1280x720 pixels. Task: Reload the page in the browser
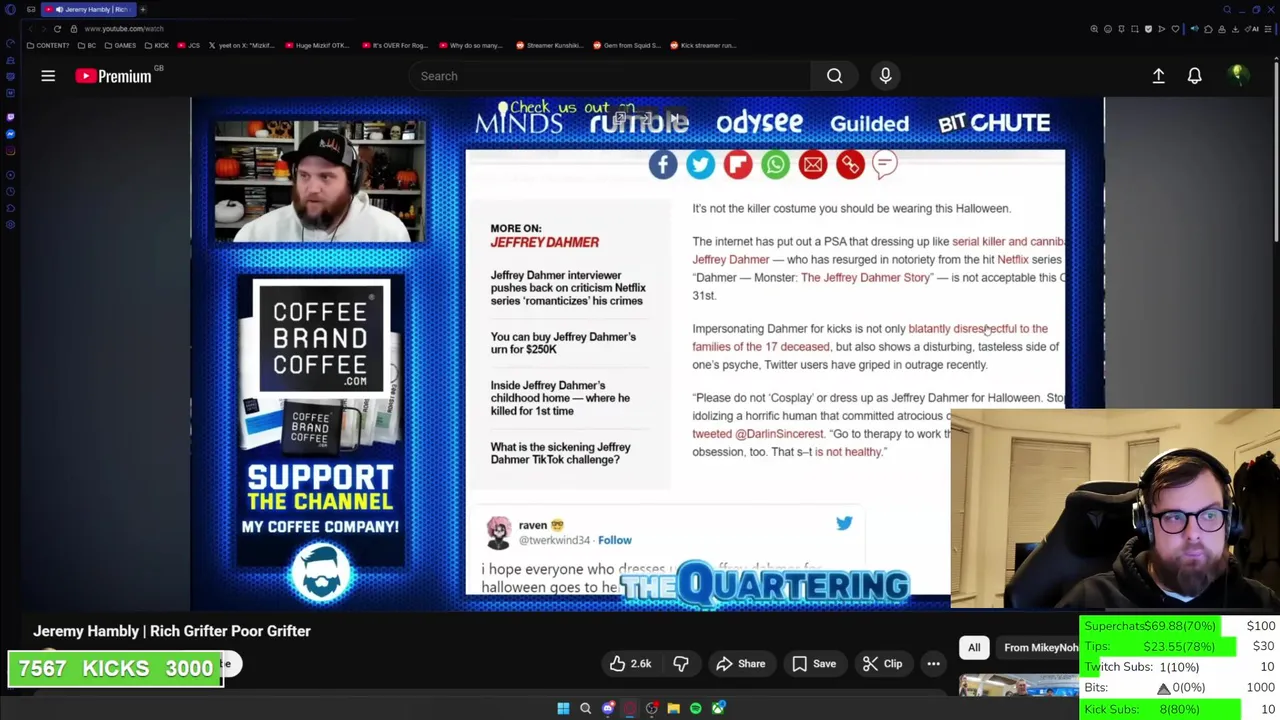[x=57, y=29]
